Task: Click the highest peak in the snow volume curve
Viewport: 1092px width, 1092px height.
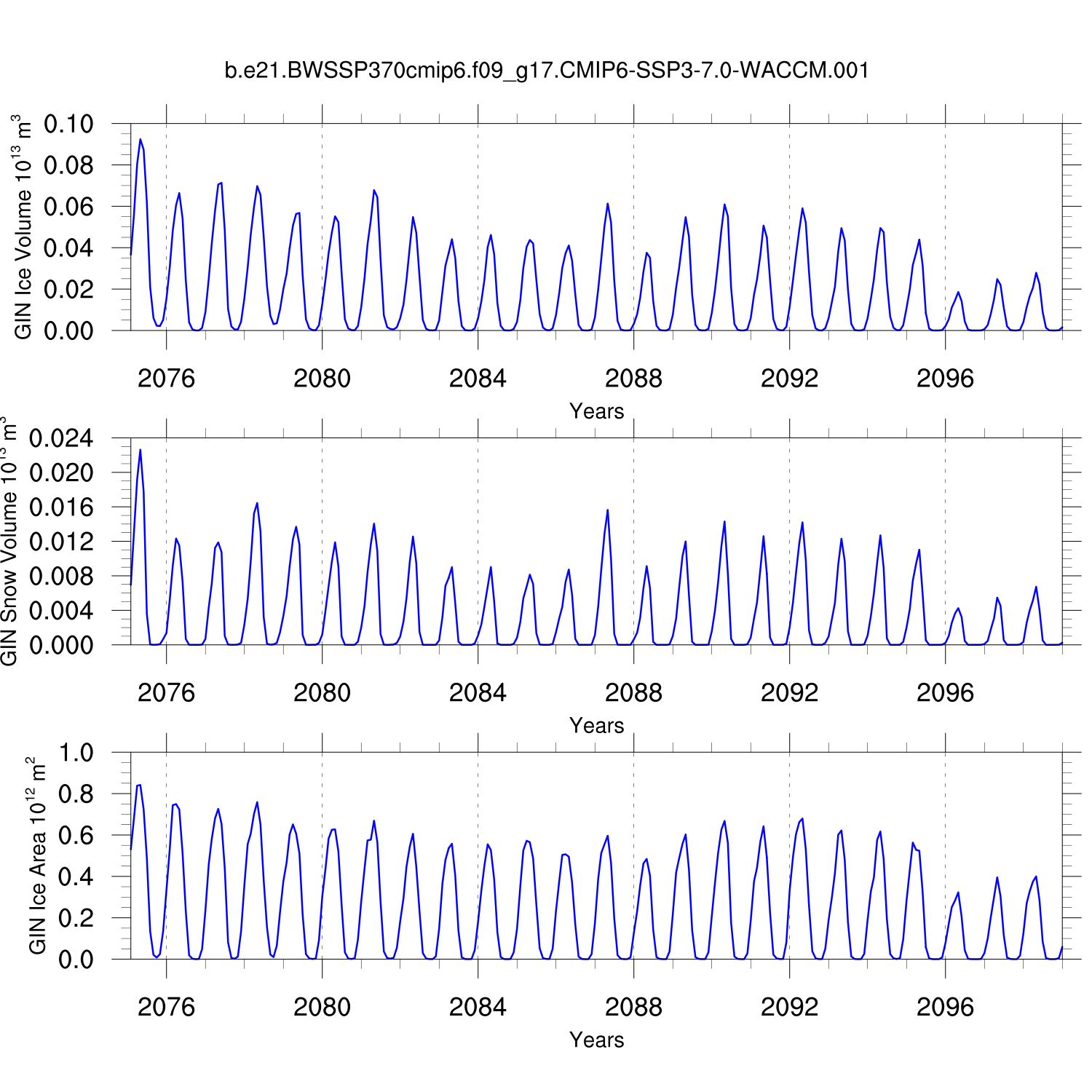Action: point(141,450)
